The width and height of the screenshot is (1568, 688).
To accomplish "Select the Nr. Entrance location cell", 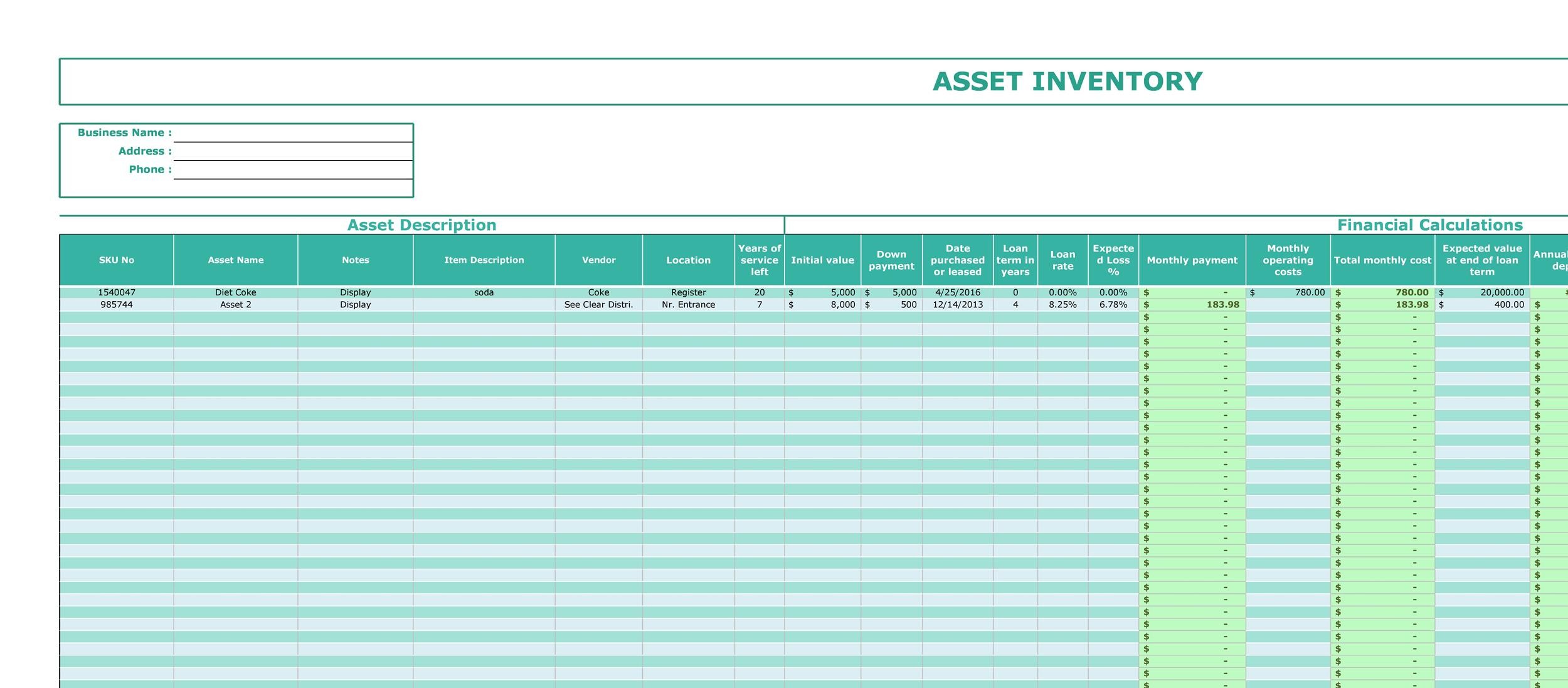I will tap(688, 305).
